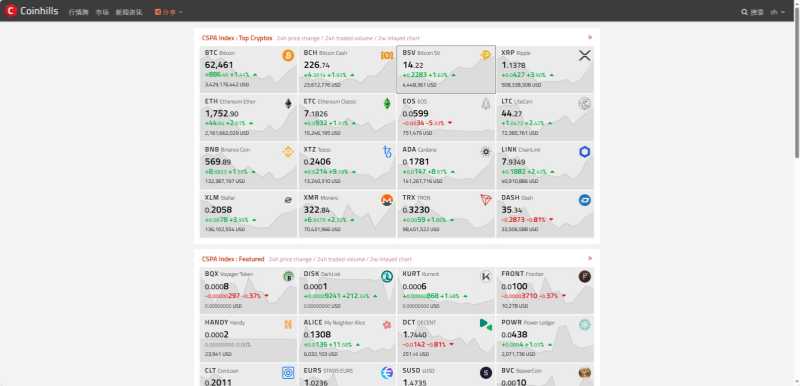Click the SUSD dark round icon
The width and height of the screenshot is (800, 386).
486,373
